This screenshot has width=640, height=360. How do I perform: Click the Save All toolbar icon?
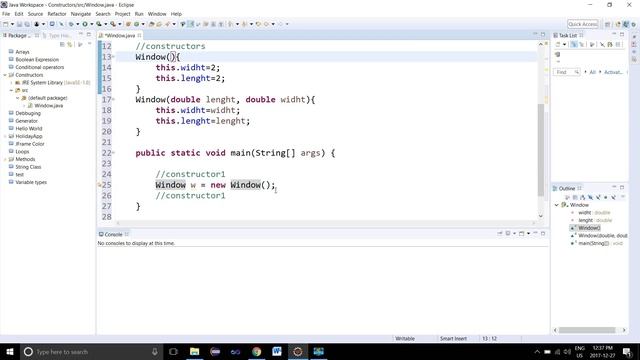pyautogui.click(x=27, y=24)
